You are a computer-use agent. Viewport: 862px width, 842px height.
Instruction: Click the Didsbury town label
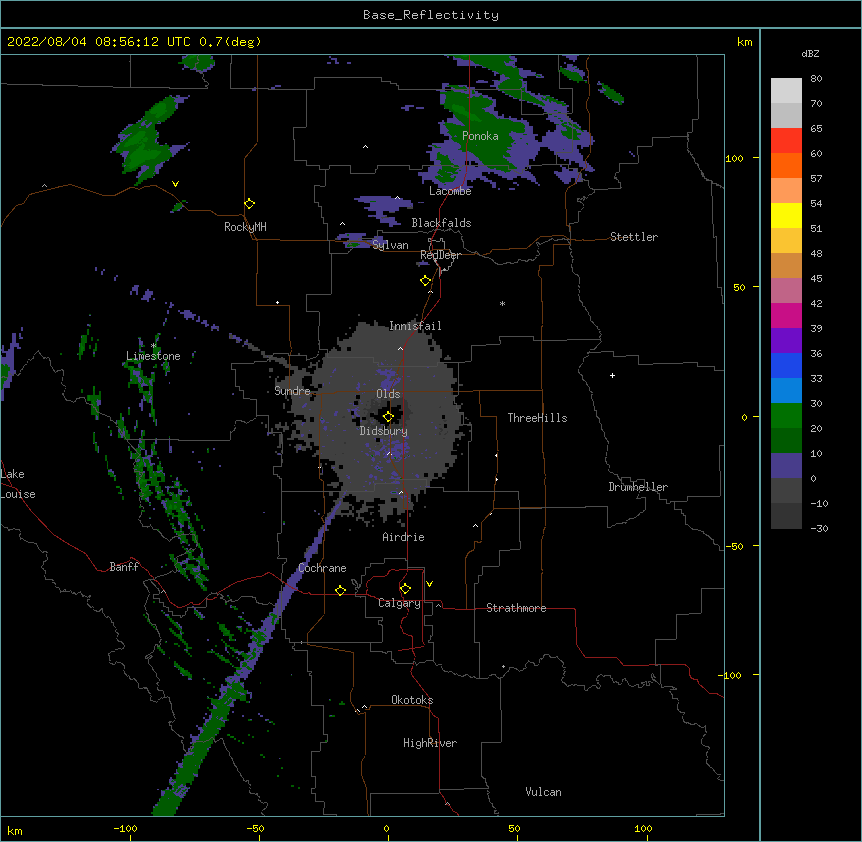coord(384,431)
